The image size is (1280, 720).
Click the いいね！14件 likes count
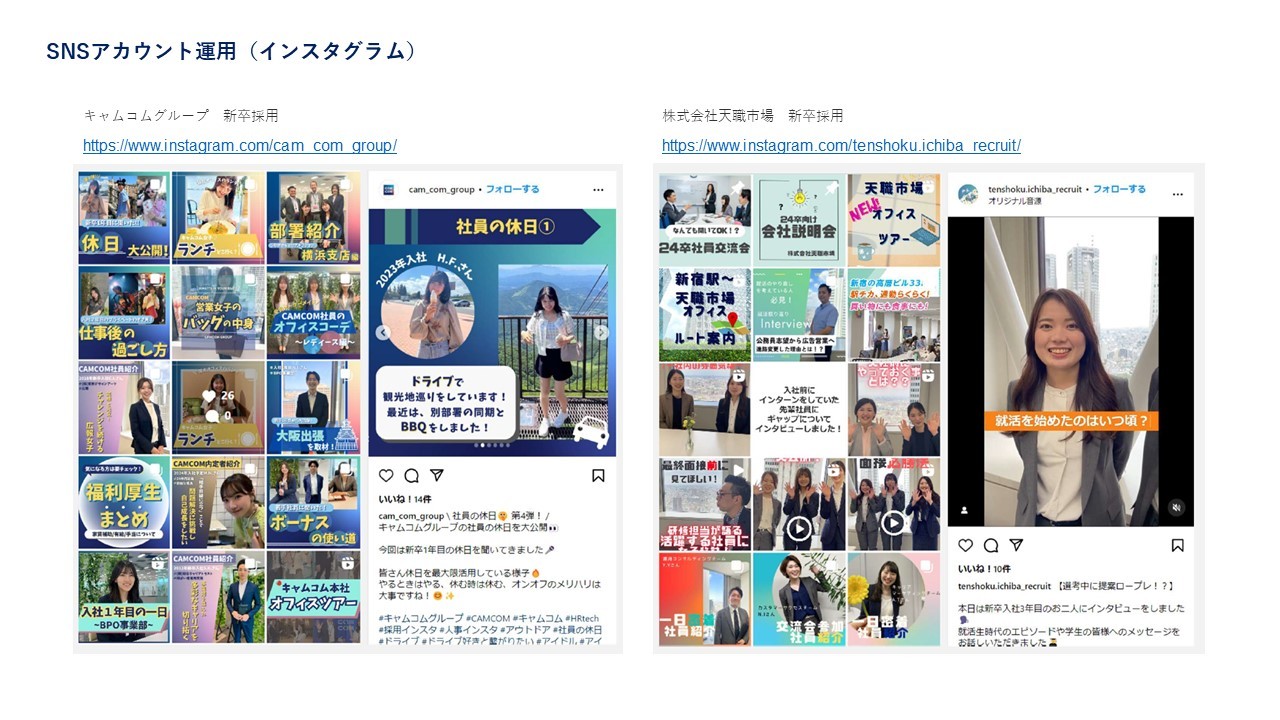point(404,498)
